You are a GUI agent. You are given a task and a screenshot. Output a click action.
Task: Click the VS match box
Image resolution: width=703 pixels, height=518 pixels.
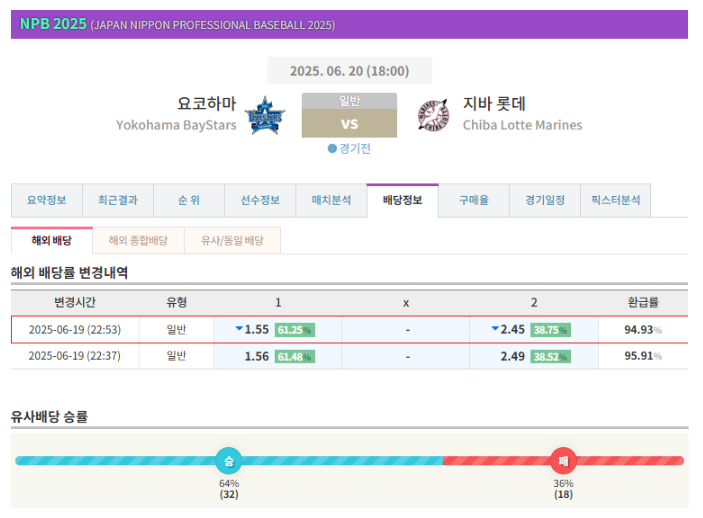349,123
